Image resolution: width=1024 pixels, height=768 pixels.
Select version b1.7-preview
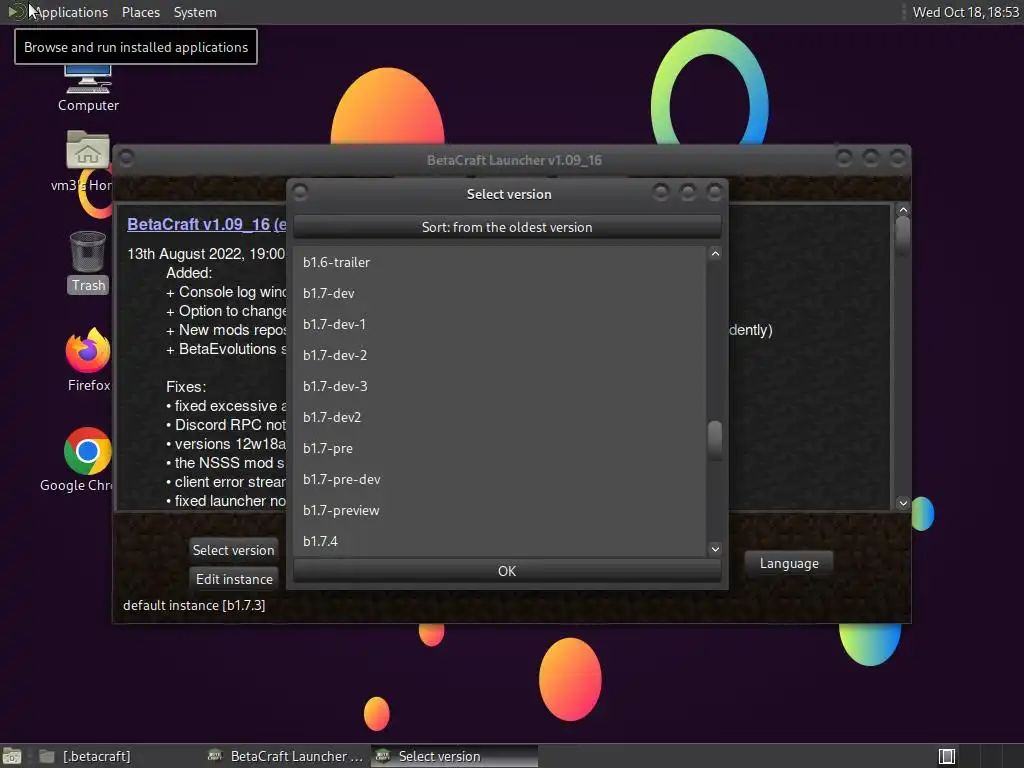(500, 510)
